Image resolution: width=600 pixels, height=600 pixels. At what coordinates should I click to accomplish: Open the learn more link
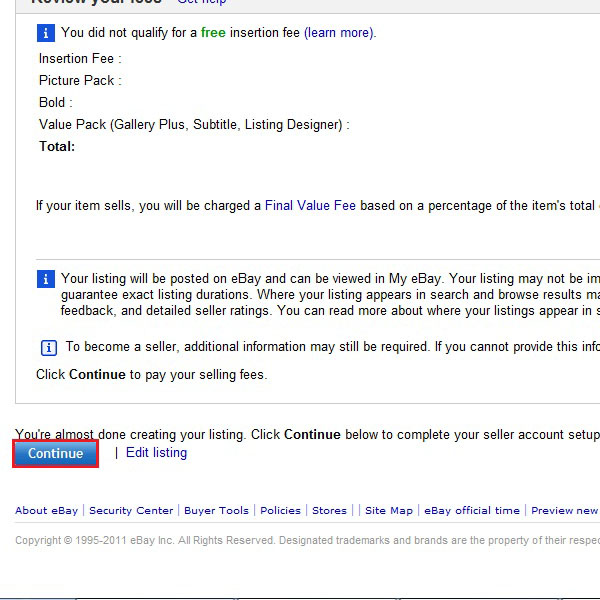pos(339,33)
